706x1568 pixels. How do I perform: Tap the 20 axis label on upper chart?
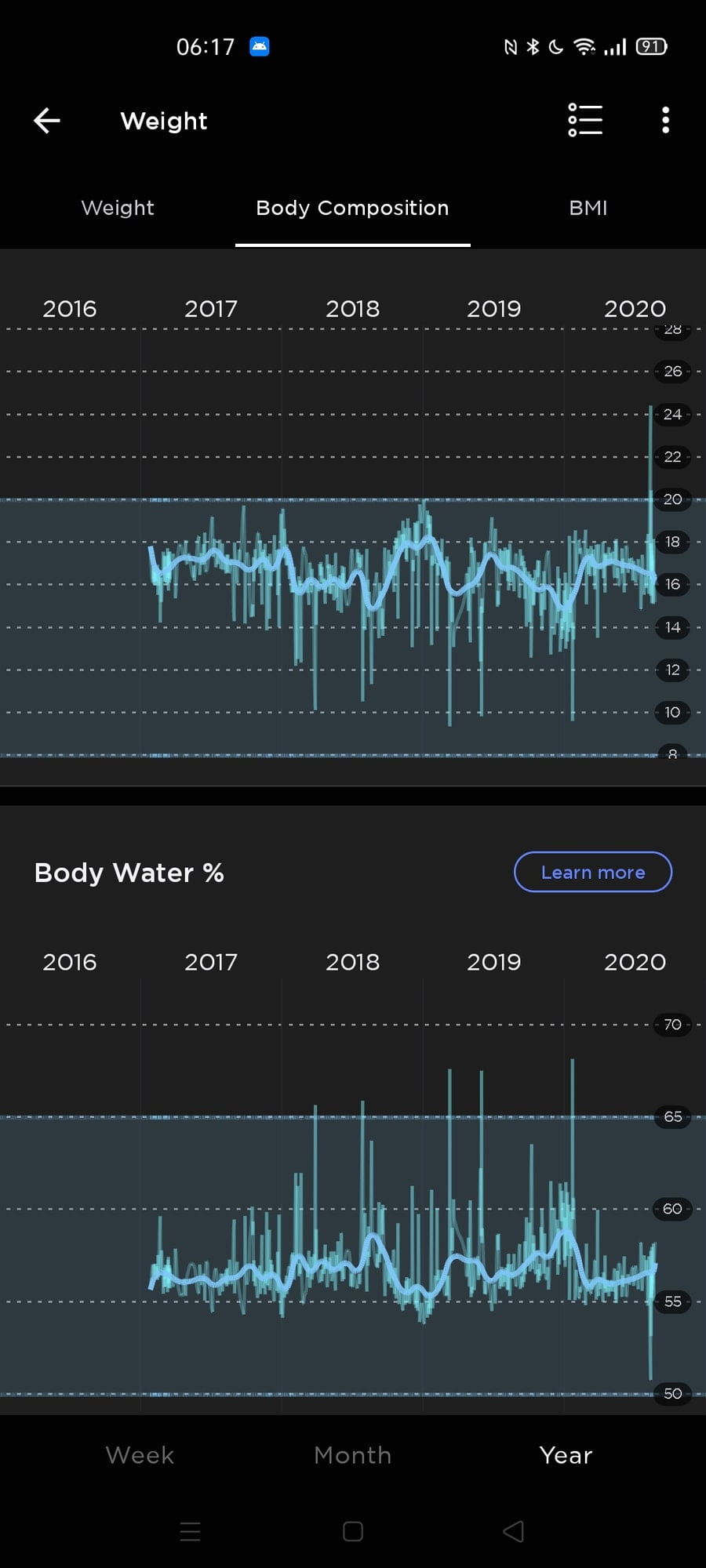(x=672, y=499)
